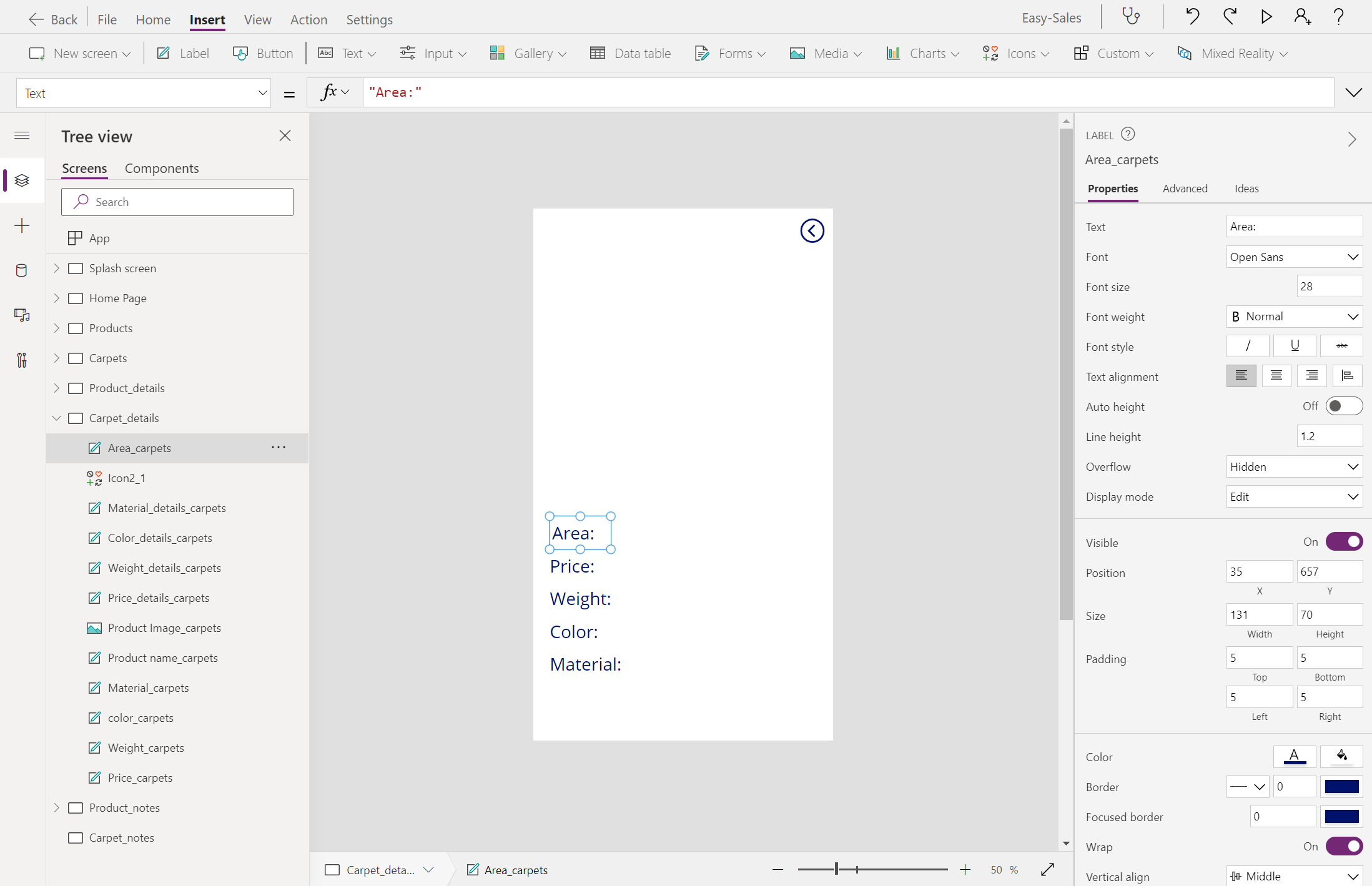Open the View menu
Viewport: 1372px width, 886px height.
coord(257,19)
